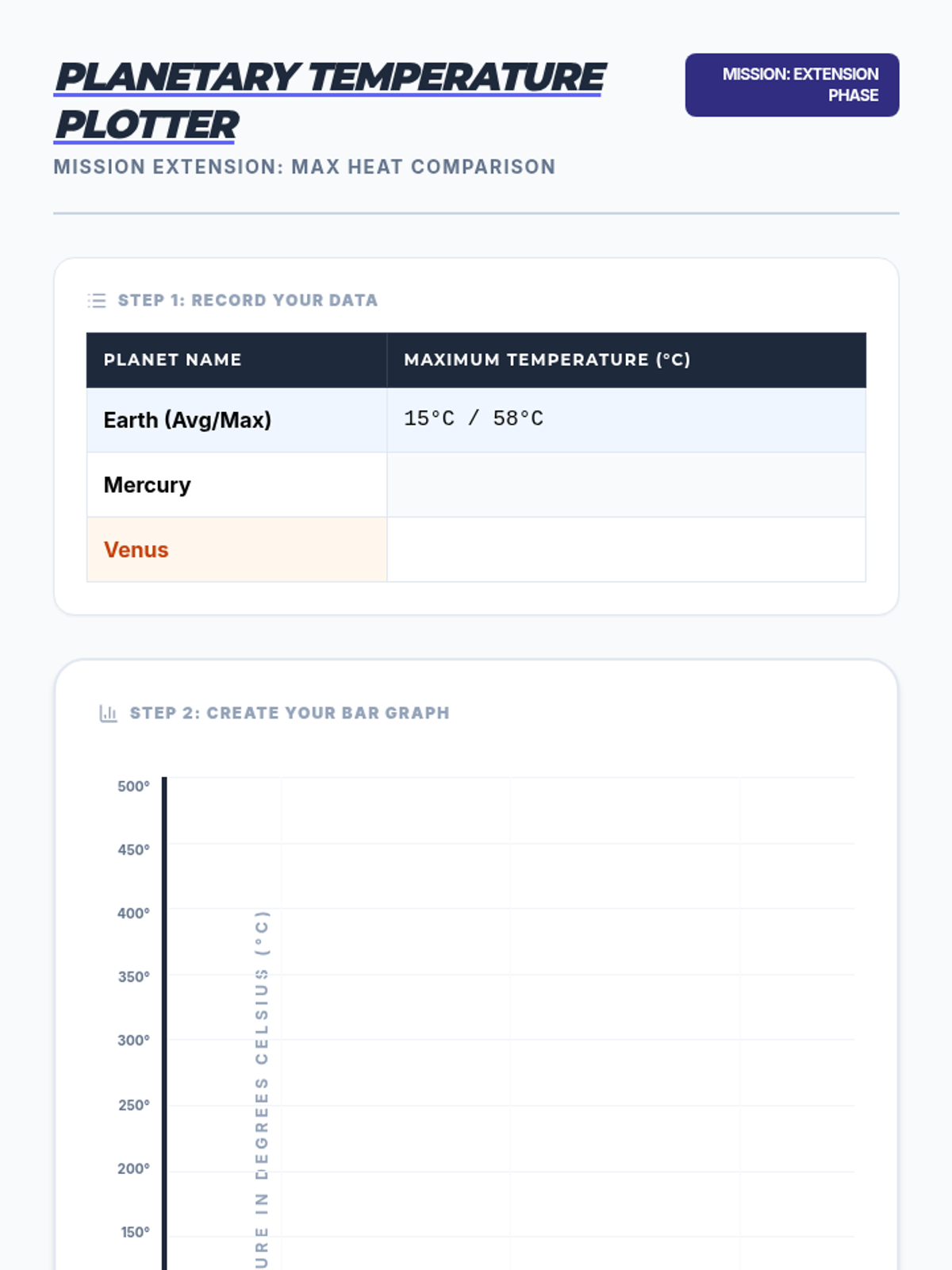952x1270 pixels.
Task: Click the 15°C / 58°C temperature value
Action: point(474,418)
